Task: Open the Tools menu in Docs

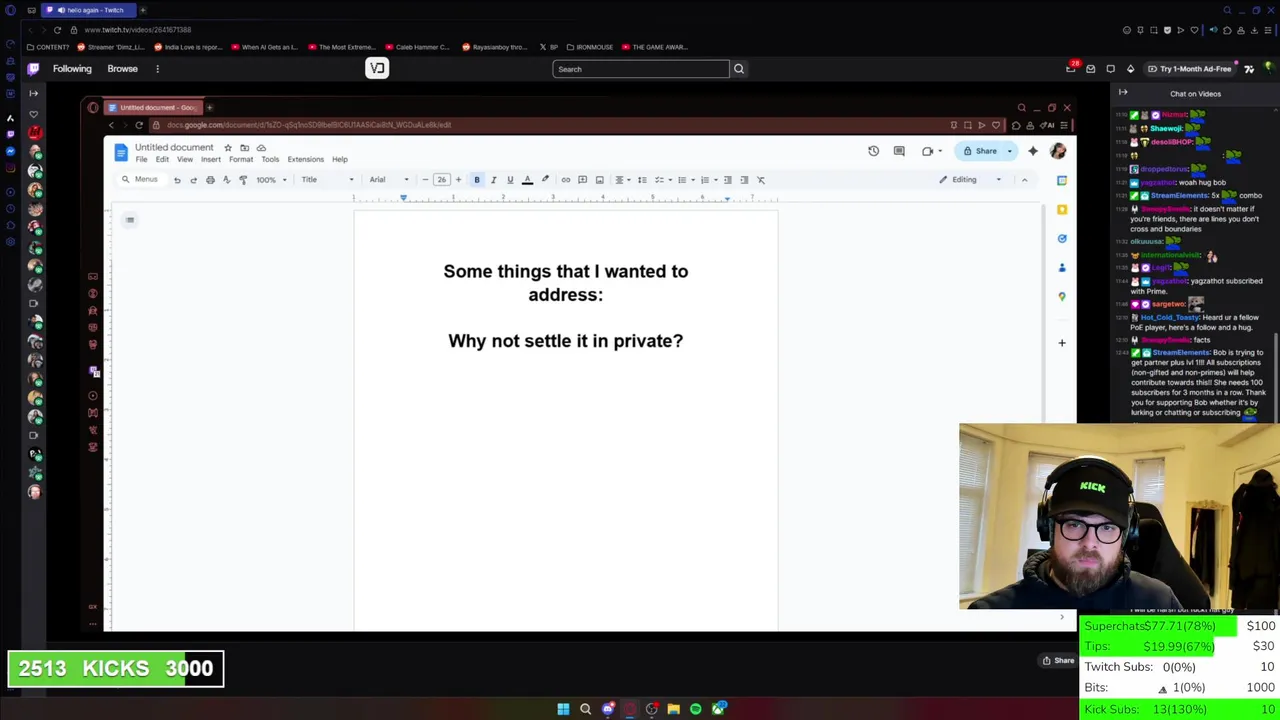Action: (x=270, y=160)
